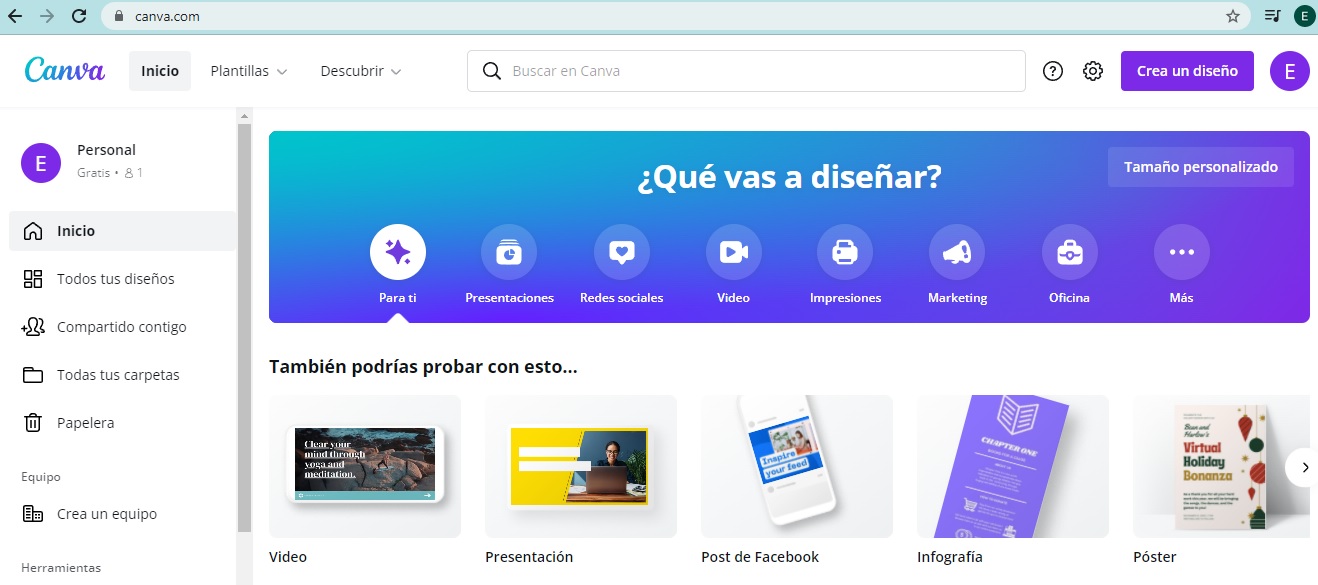
Task: Expand the Descubrir dropdown menu
Action: click(360, 70)
